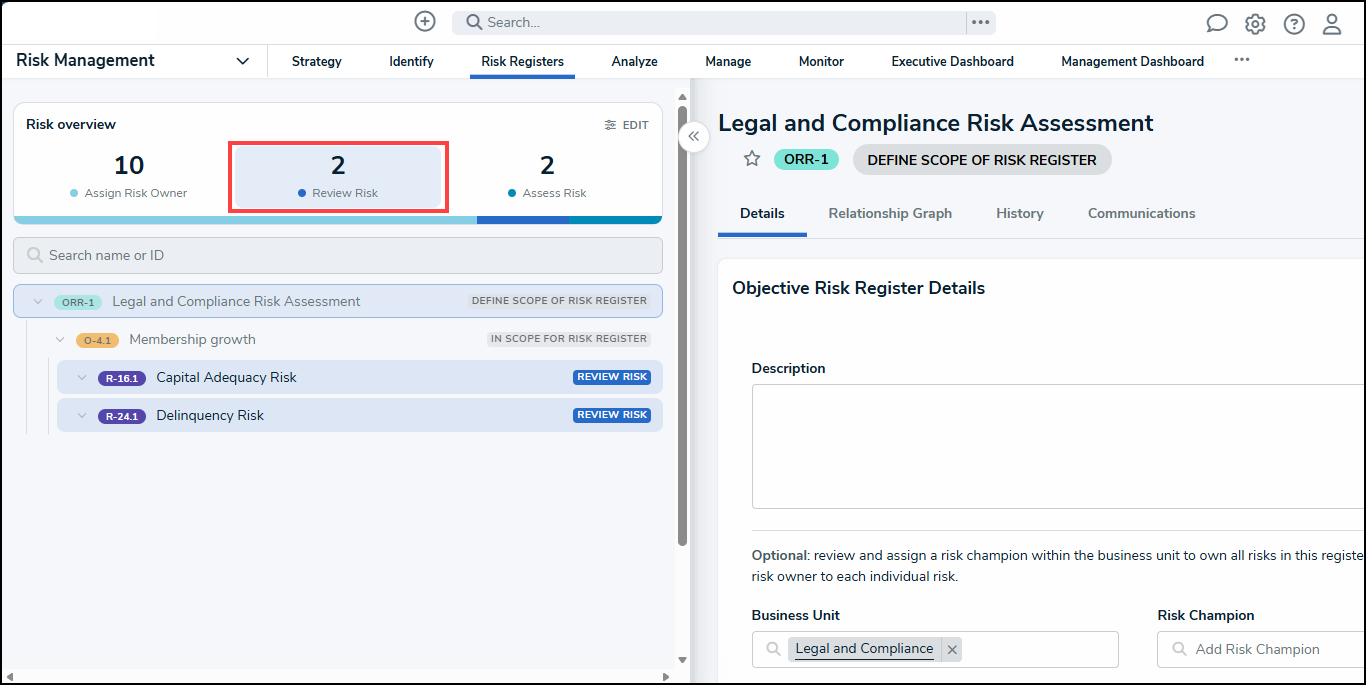The image size is (1366, 685).
Task: Collapse the left panel with double-chevron
Action: pos(694,138)
